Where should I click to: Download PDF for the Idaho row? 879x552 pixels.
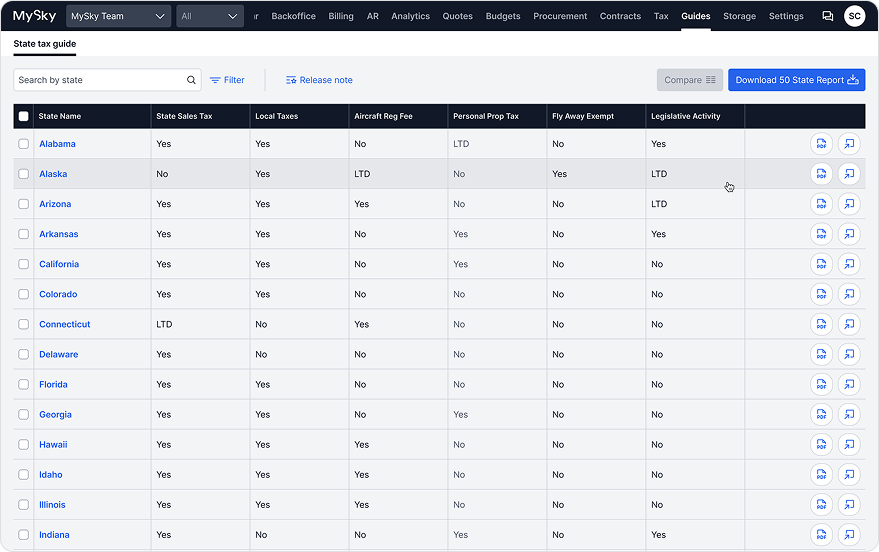pyautogui.click(x=821, y=475)
